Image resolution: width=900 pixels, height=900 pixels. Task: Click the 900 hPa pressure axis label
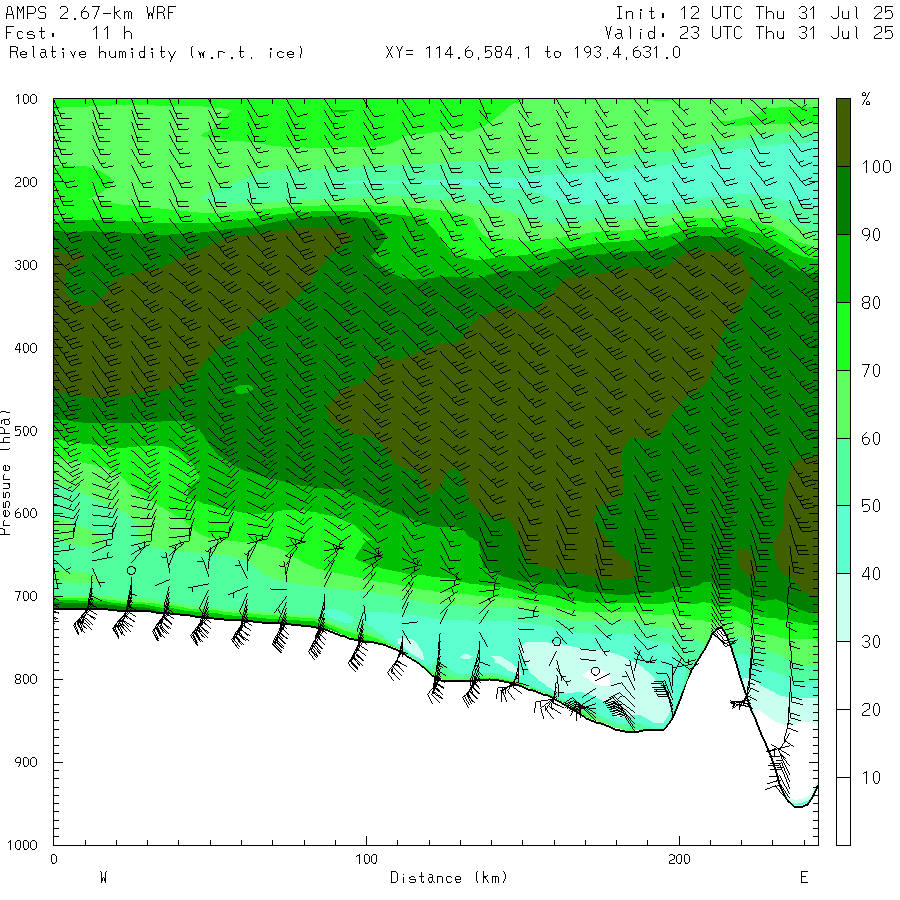click(x=26, y=762)
